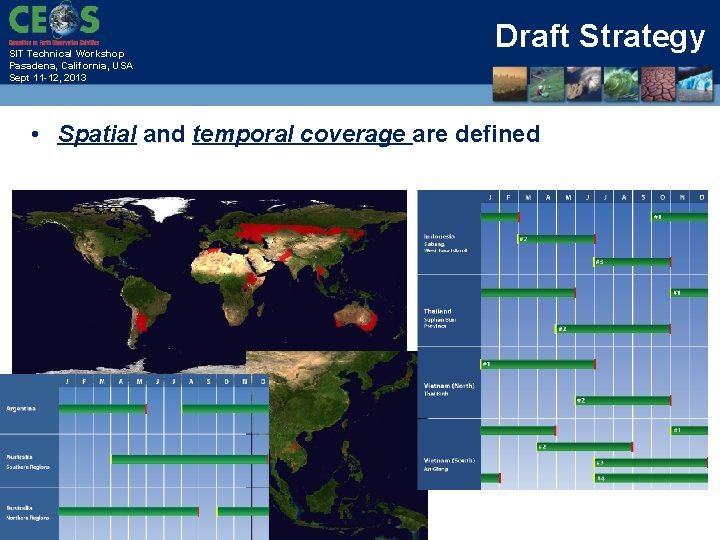Click the "Thailand" row label

(x=437, y=311)
